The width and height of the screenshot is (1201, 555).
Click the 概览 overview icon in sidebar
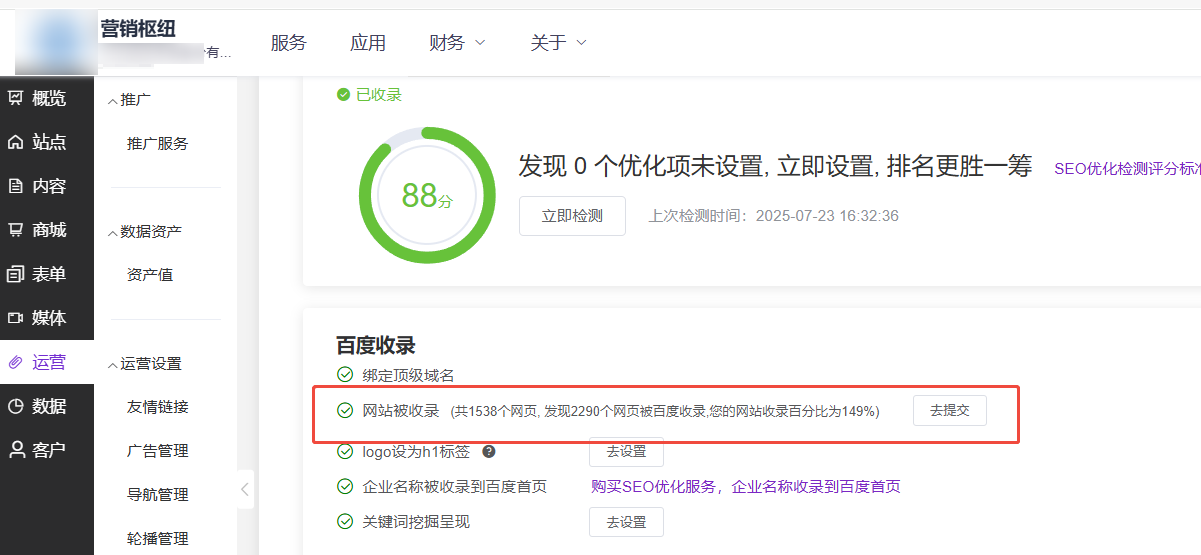pyautogui.click(x=15, y=98)
